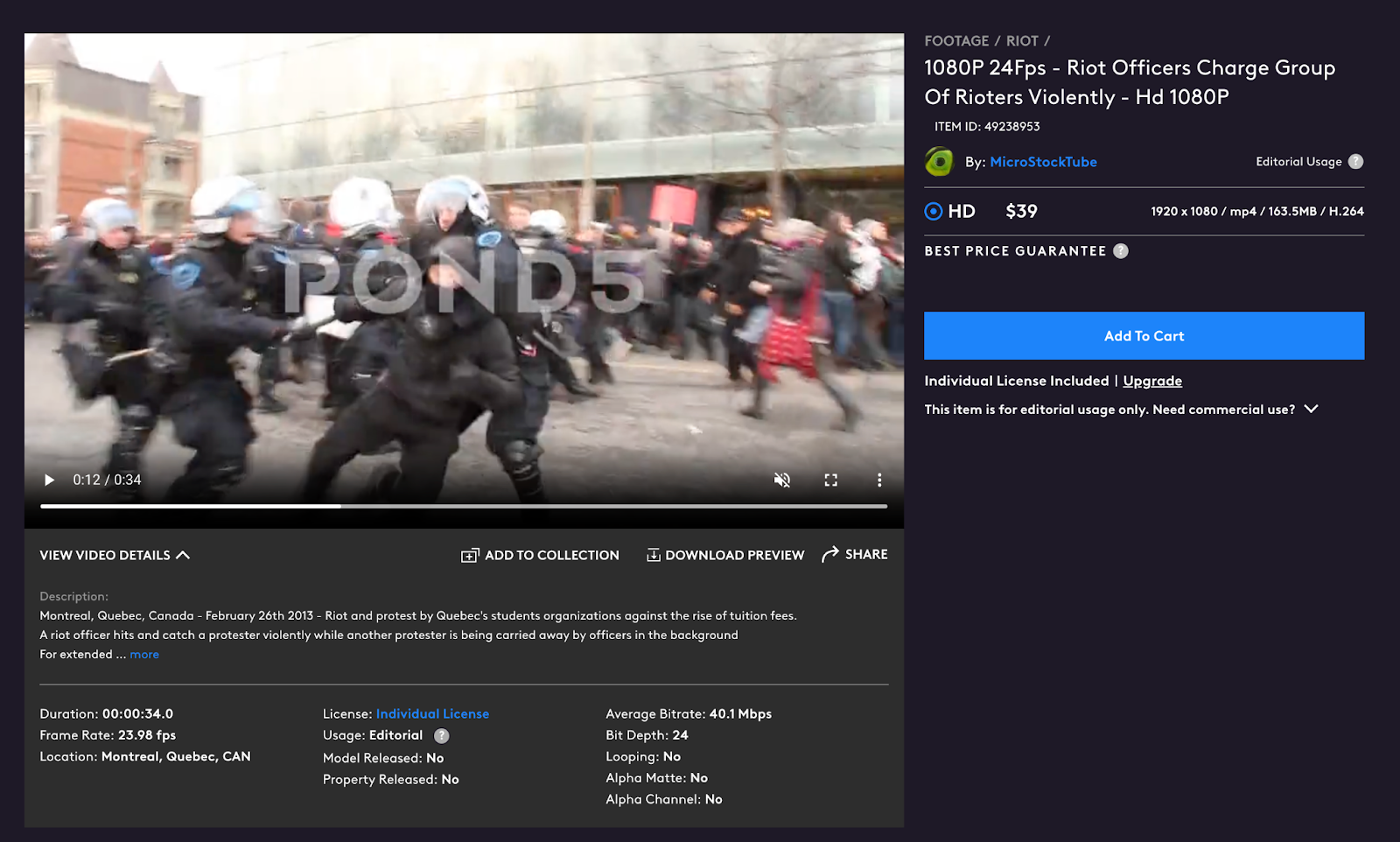Collapse the View Video Details section
This screenshot has height=842, width=1400.
(115, 555)
